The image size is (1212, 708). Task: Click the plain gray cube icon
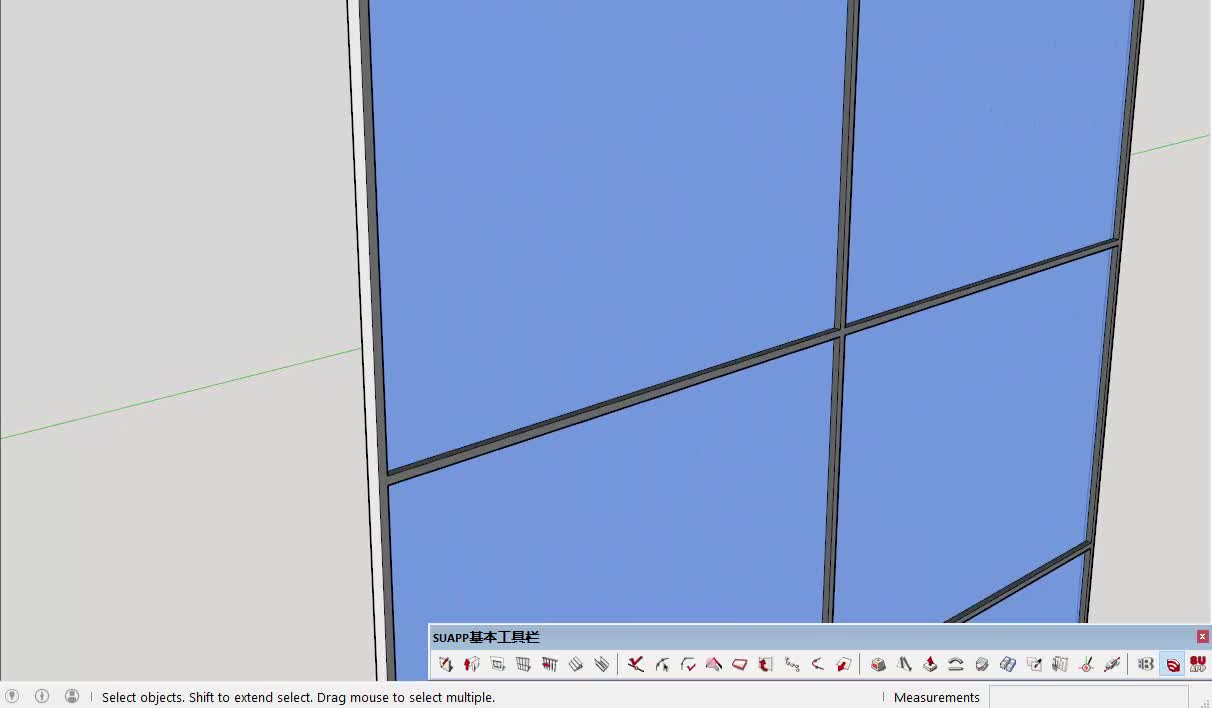[982, 664]
